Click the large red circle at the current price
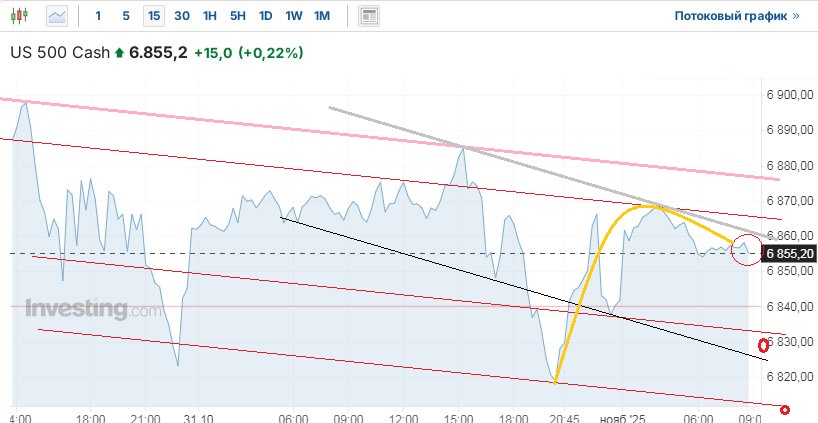 [745, 252]
